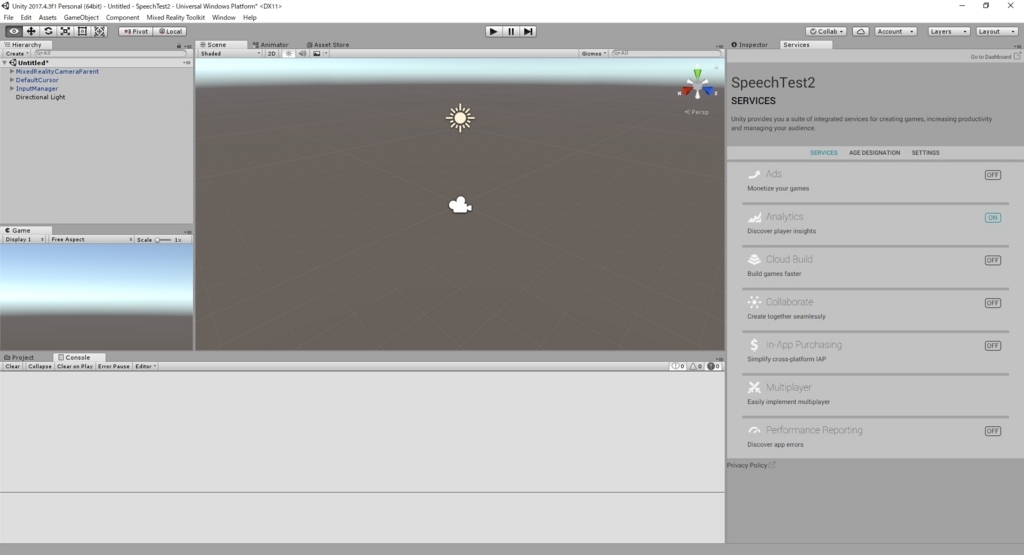The width and height of the screenshot is (1024, 555).
Task: Toggle scene lighting sun icon
Action: tap(289, 54)
